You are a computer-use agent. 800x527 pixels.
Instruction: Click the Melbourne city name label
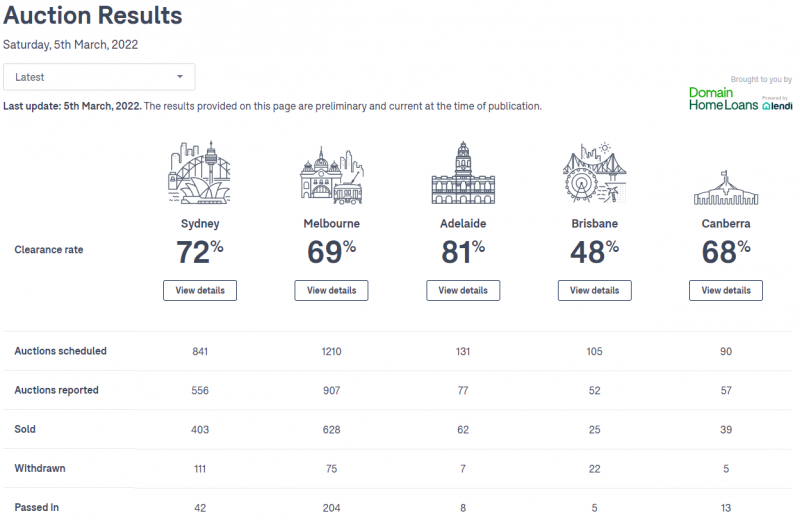(332, 223)
